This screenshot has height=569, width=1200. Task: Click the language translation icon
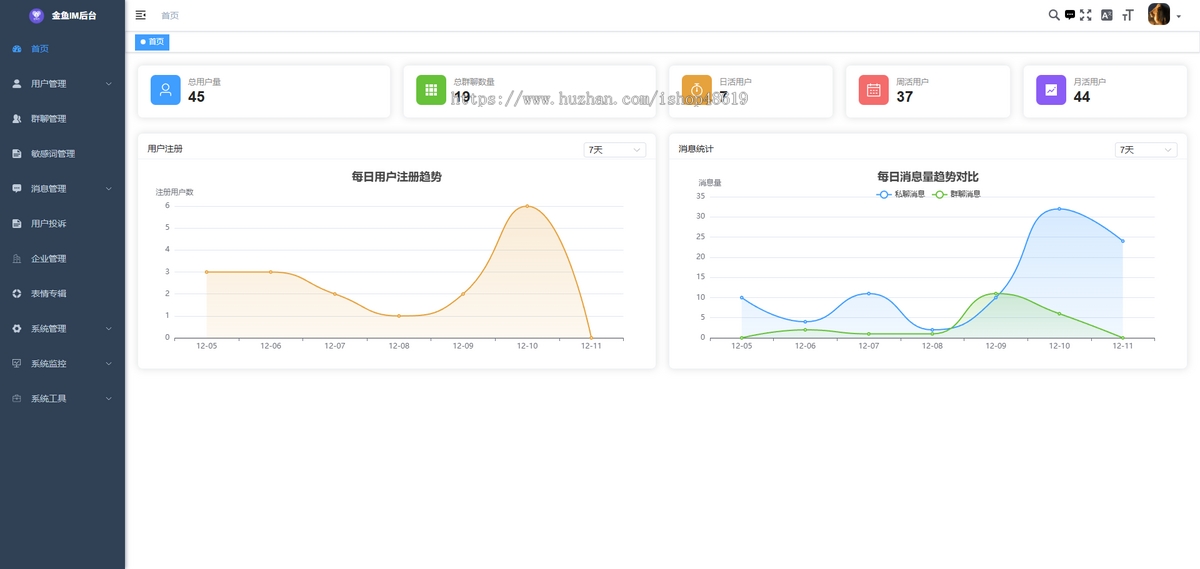1107,15
